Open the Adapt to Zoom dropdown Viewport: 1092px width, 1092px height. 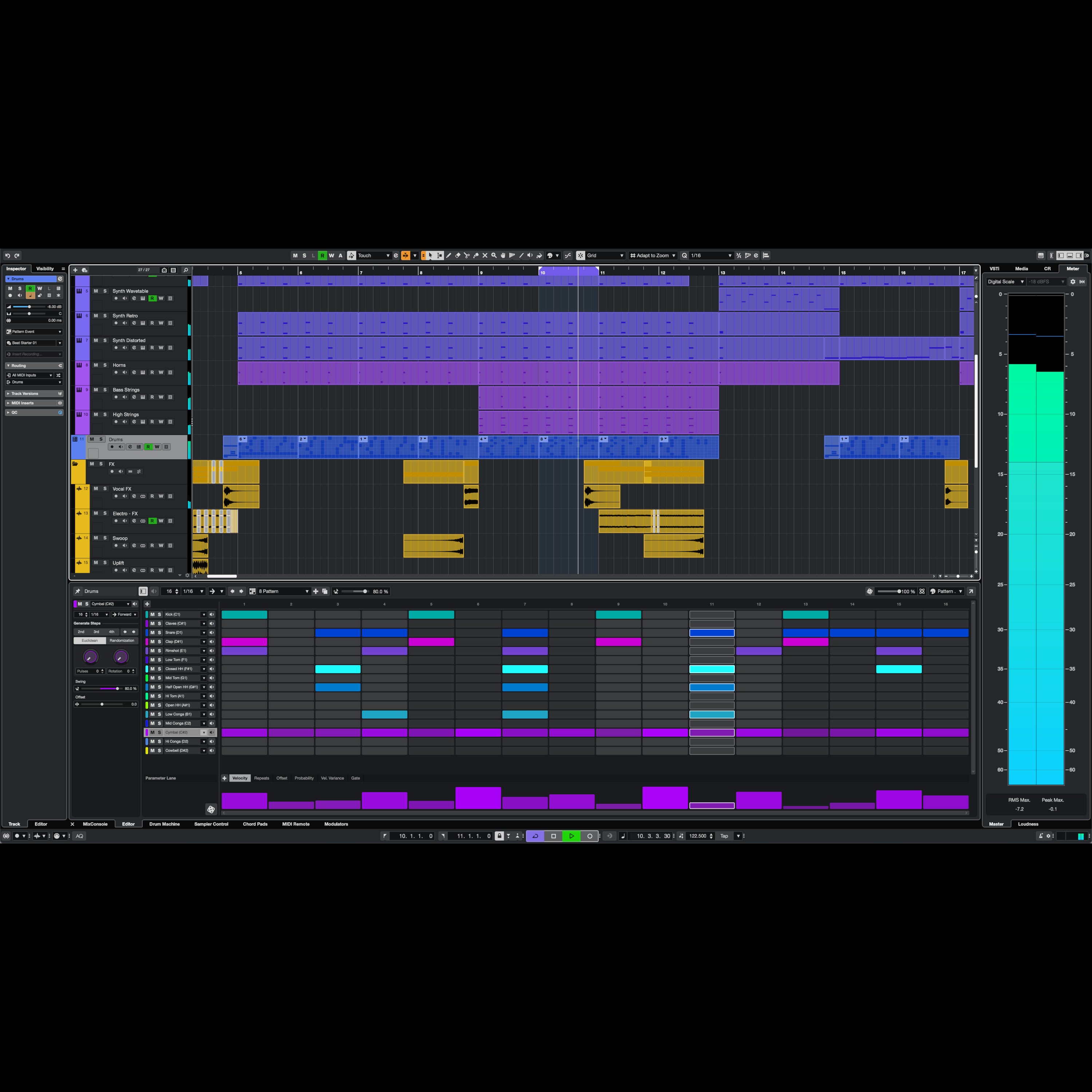[653, 256]
